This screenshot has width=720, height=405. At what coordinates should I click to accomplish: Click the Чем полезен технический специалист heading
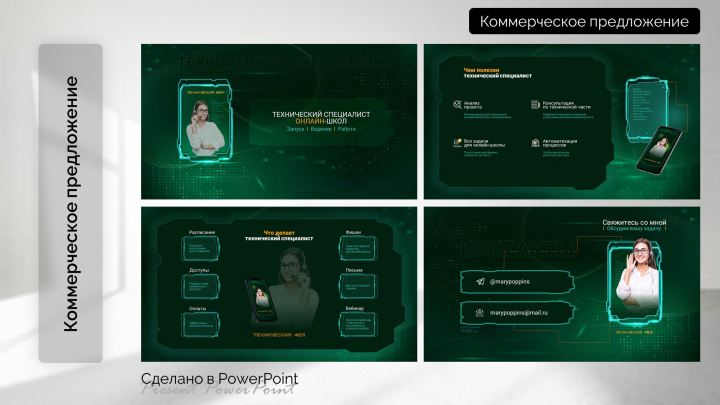497,73
